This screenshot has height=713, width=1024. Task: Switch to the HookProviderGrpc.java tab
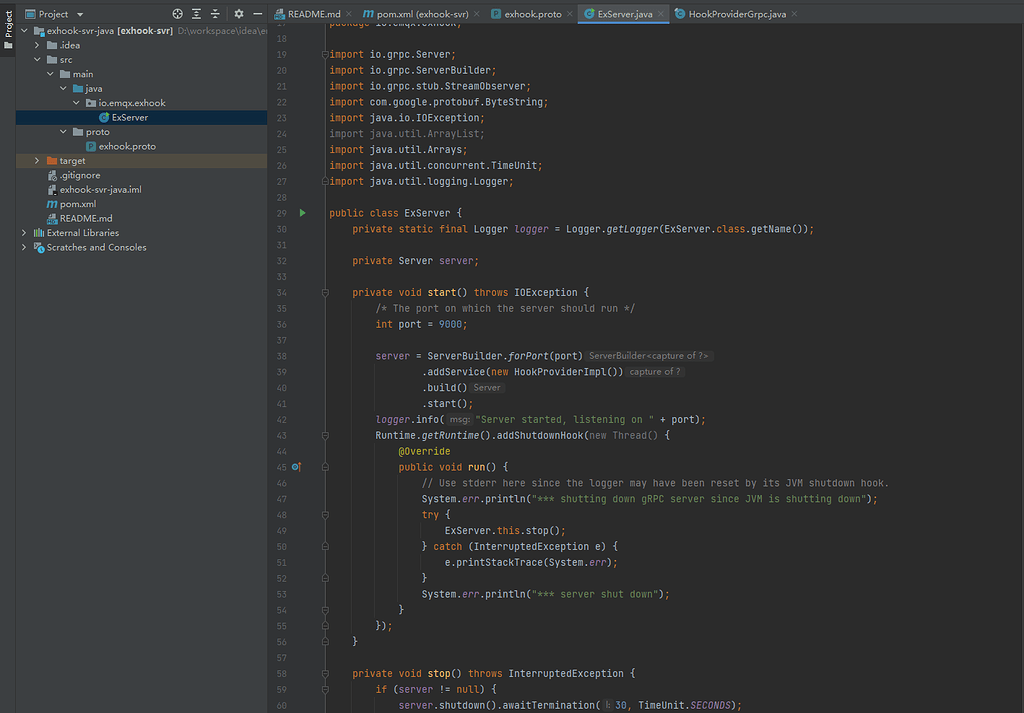tap(735, 14)
